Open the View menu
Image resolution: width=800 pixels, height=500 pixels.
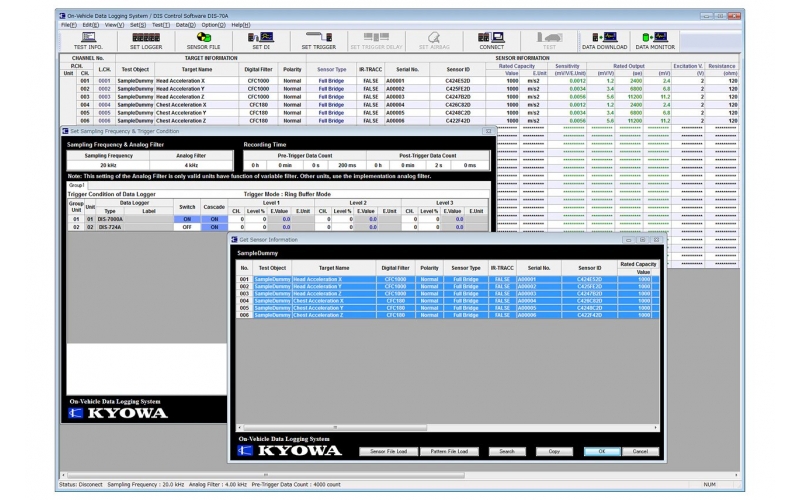[114, 25]
